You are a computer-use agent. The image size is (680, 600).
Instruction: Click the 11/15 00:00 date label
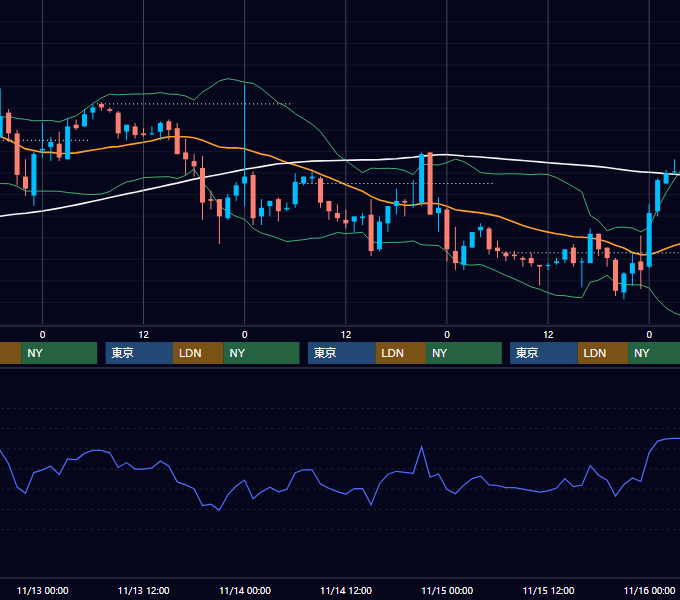pos(447,590)
